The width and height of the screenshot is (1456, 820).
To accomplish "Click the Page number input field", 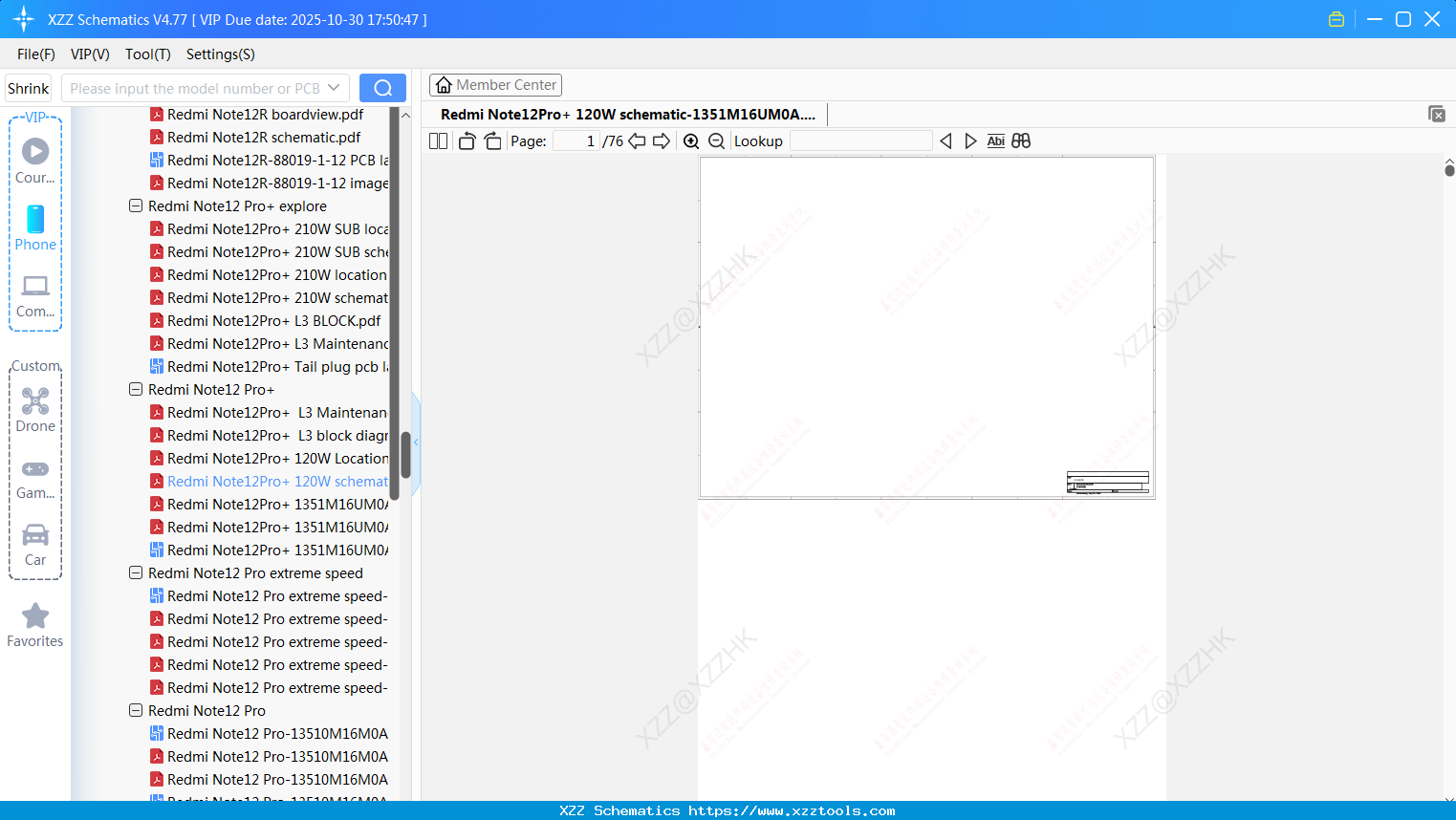I will tap(574, 140).
